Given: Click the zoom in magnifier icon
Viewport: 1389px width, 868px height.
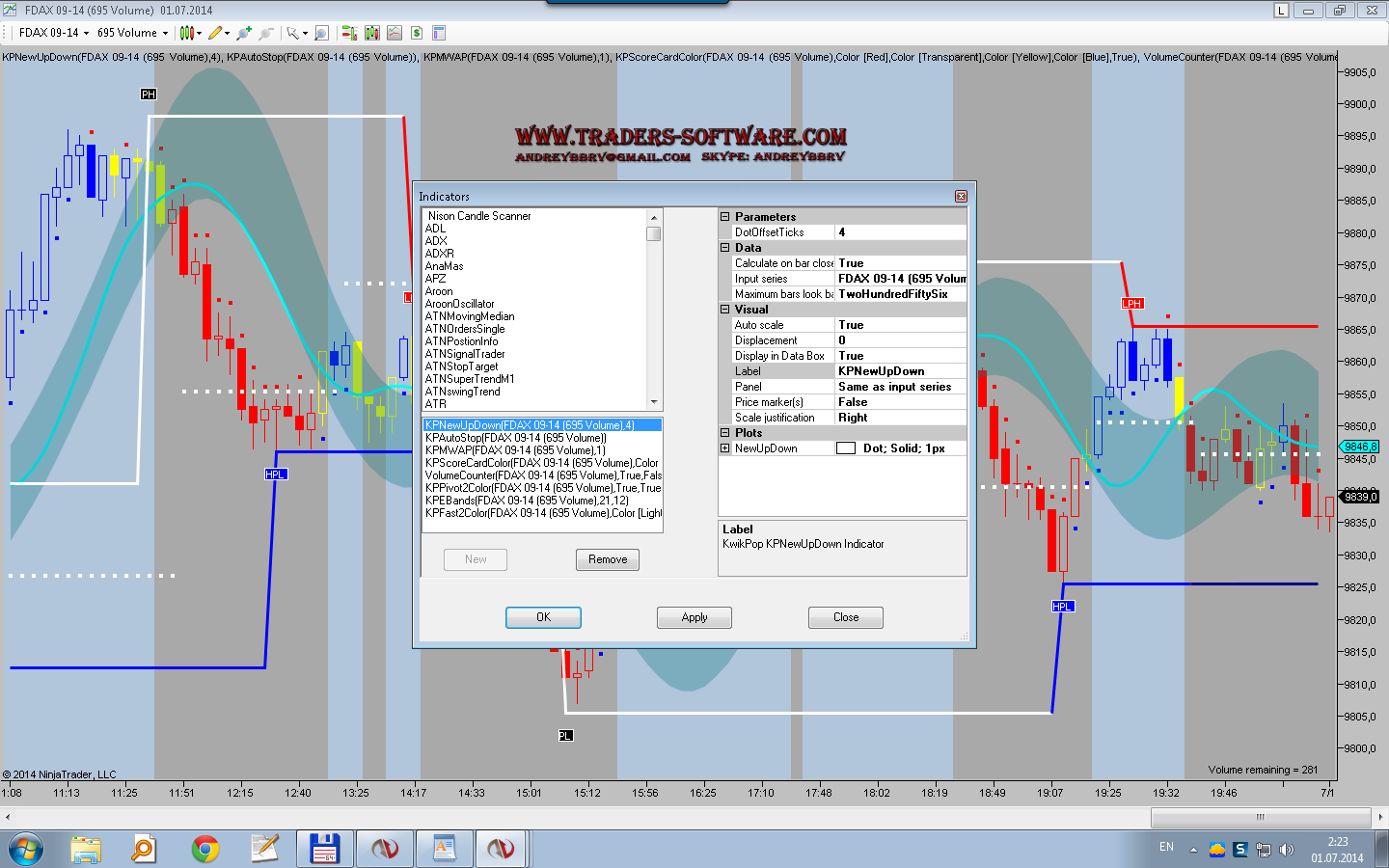Looking at the screenshot, I should pyautogui.click(x=244, y=33).
